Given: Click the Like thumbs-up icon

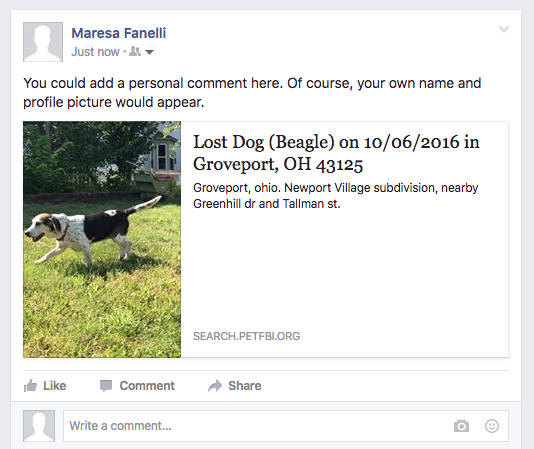Looking at the screenshot, I should [30, 386].
